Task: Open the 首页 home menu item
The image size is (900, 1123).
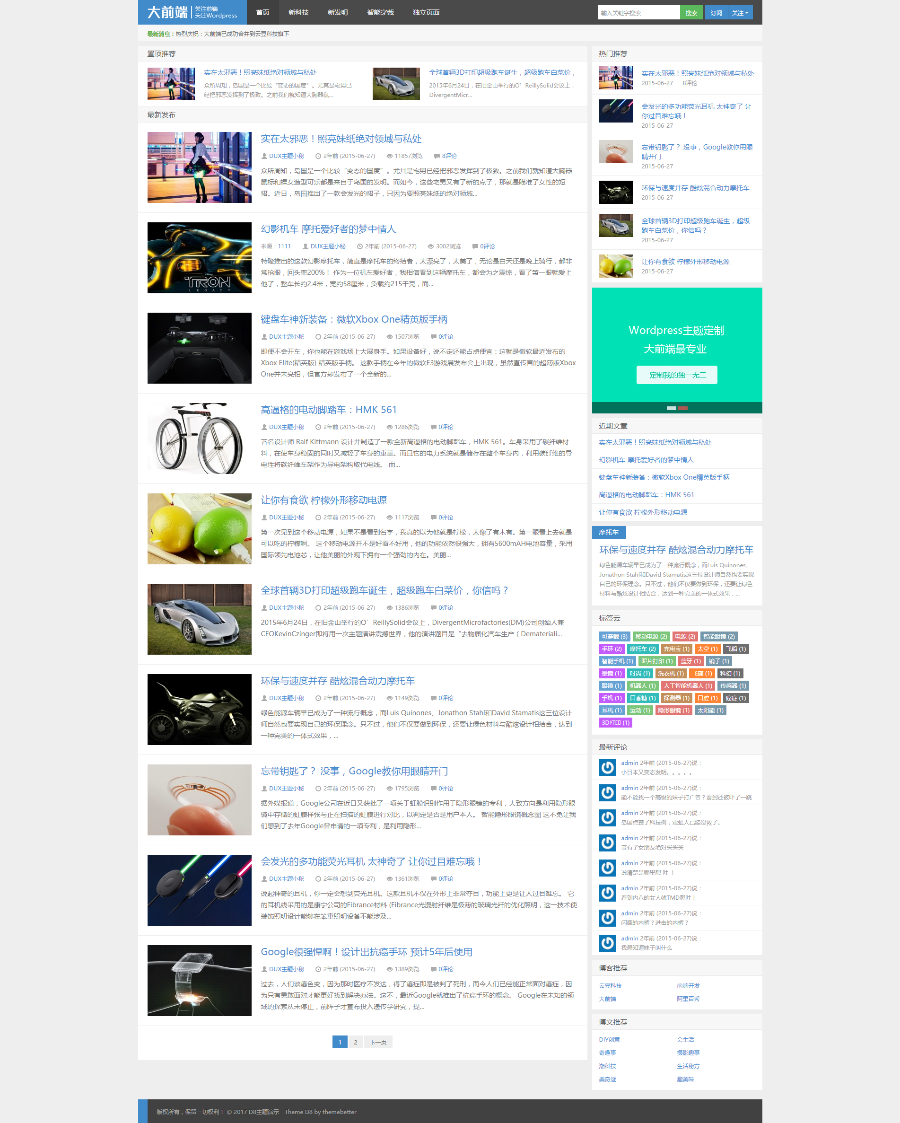Action: pos(263,12)
